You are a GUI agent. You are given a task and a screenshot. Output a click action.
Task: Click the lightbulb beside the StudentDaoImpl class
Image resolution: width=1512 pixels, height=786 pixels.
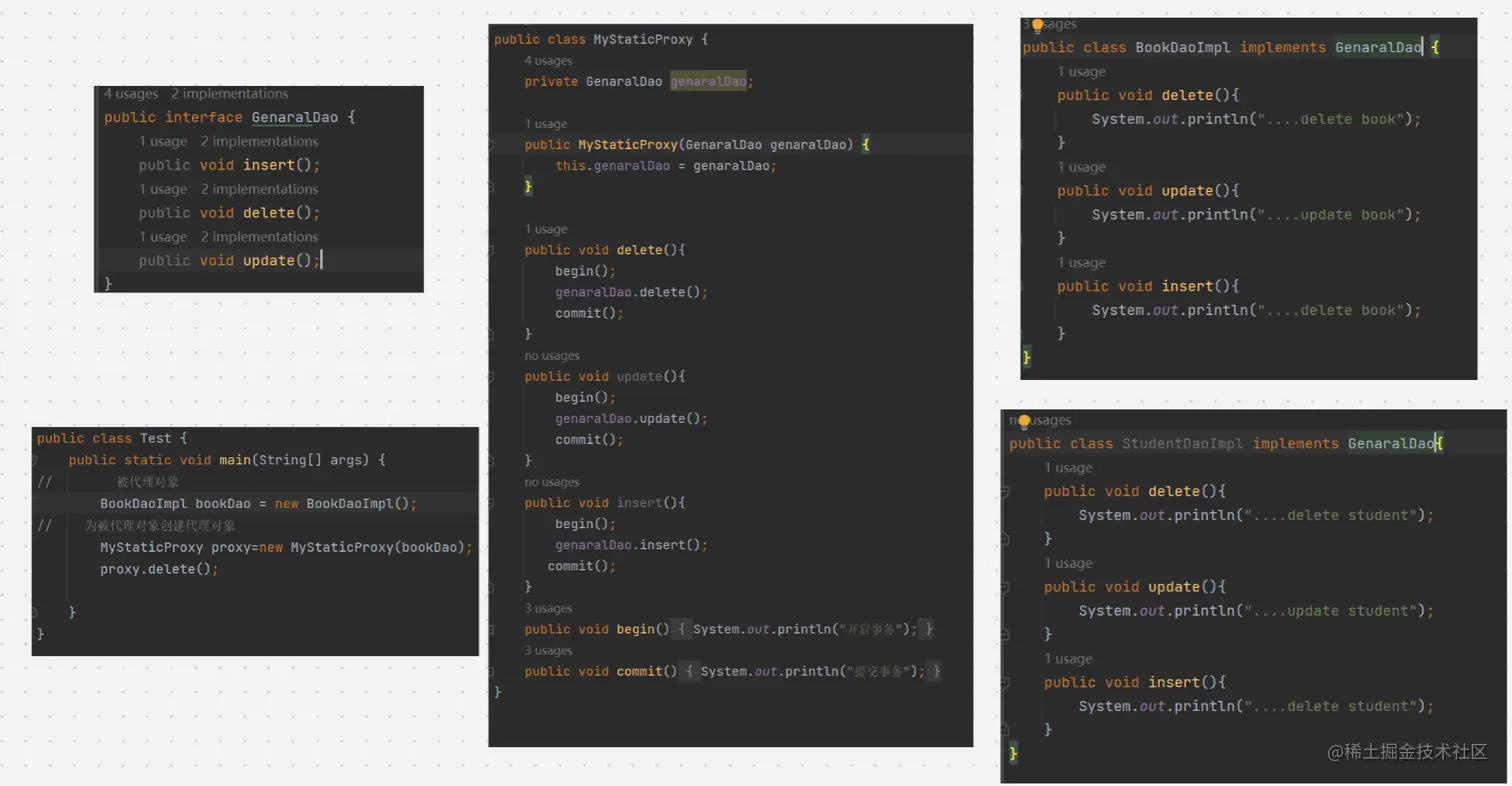[x=1024, y=421]
